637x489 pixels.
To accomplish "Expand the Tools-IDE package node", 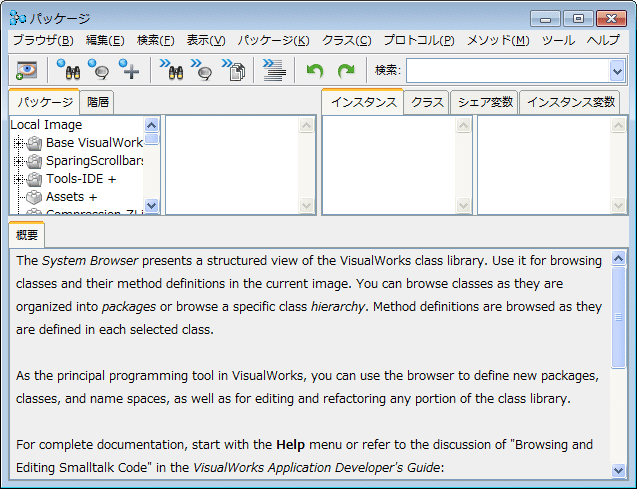I will click(x=18, y=179).
